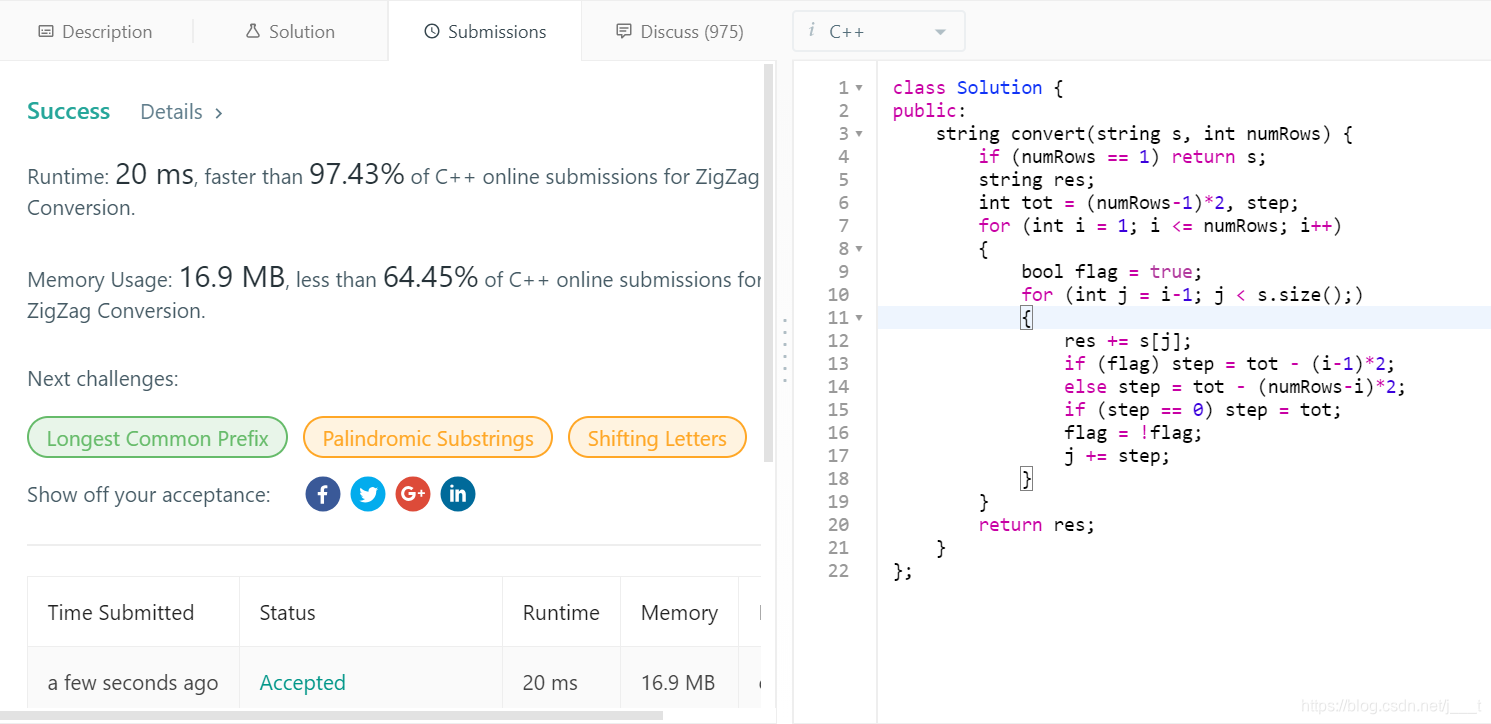
Task: Share acceptance on Twitter icon
Action: coord(368,494)
